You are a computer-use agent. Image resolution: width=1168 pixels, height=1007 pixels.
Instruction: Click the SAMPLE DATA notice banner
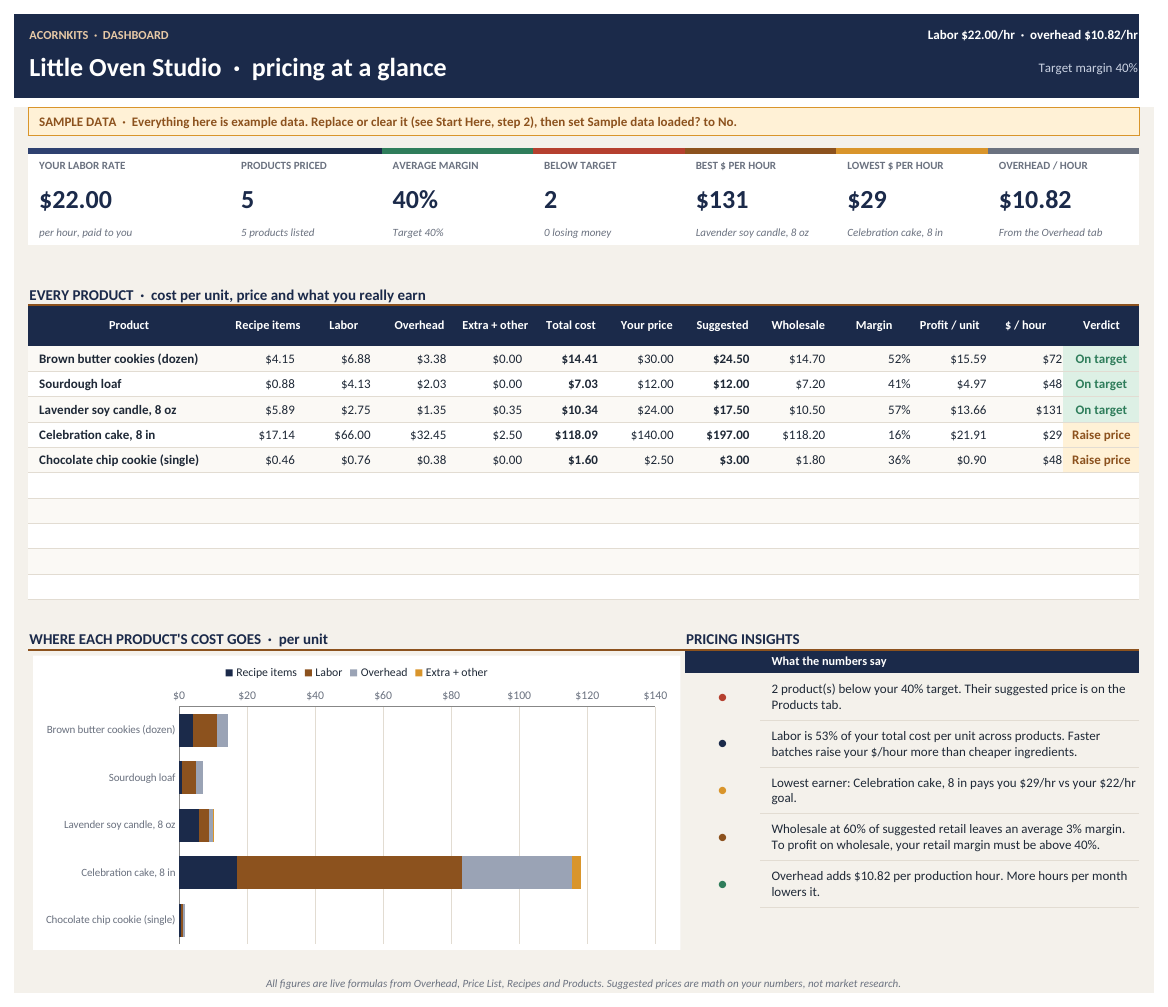point(583,121)
